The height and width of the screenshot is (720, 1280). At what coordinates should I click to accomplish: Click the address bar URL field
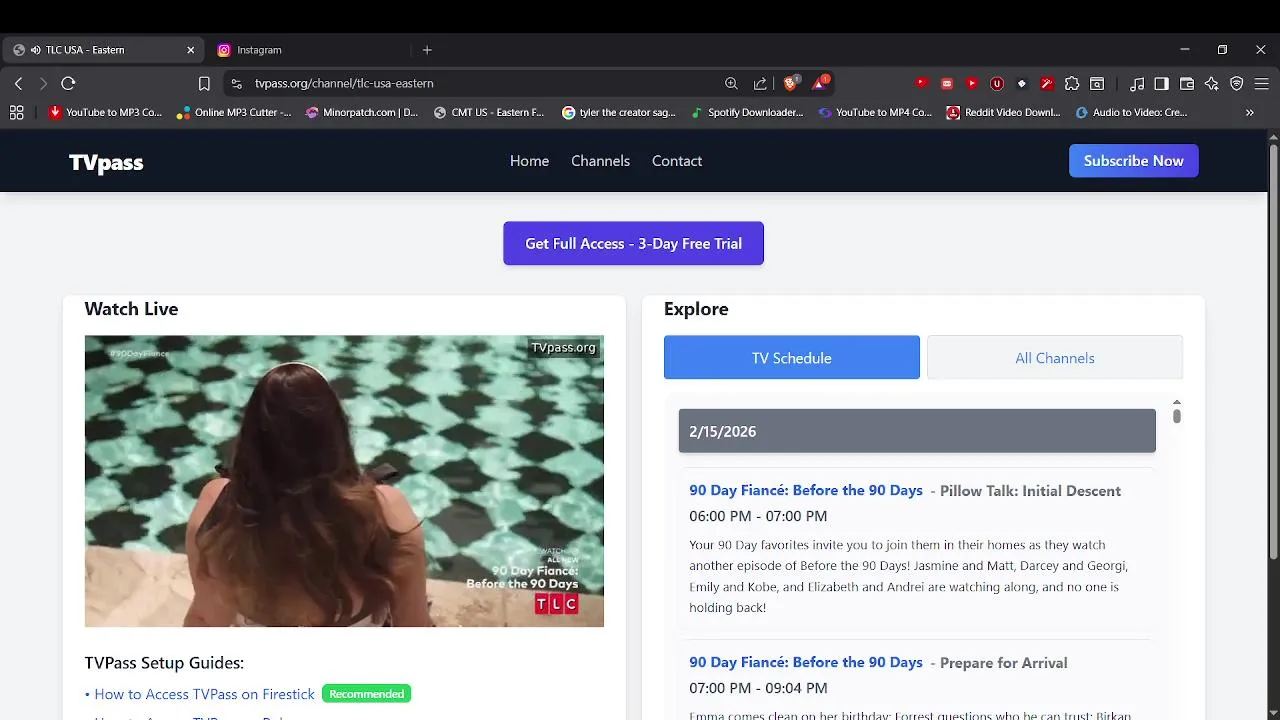(x=480, y=84)
